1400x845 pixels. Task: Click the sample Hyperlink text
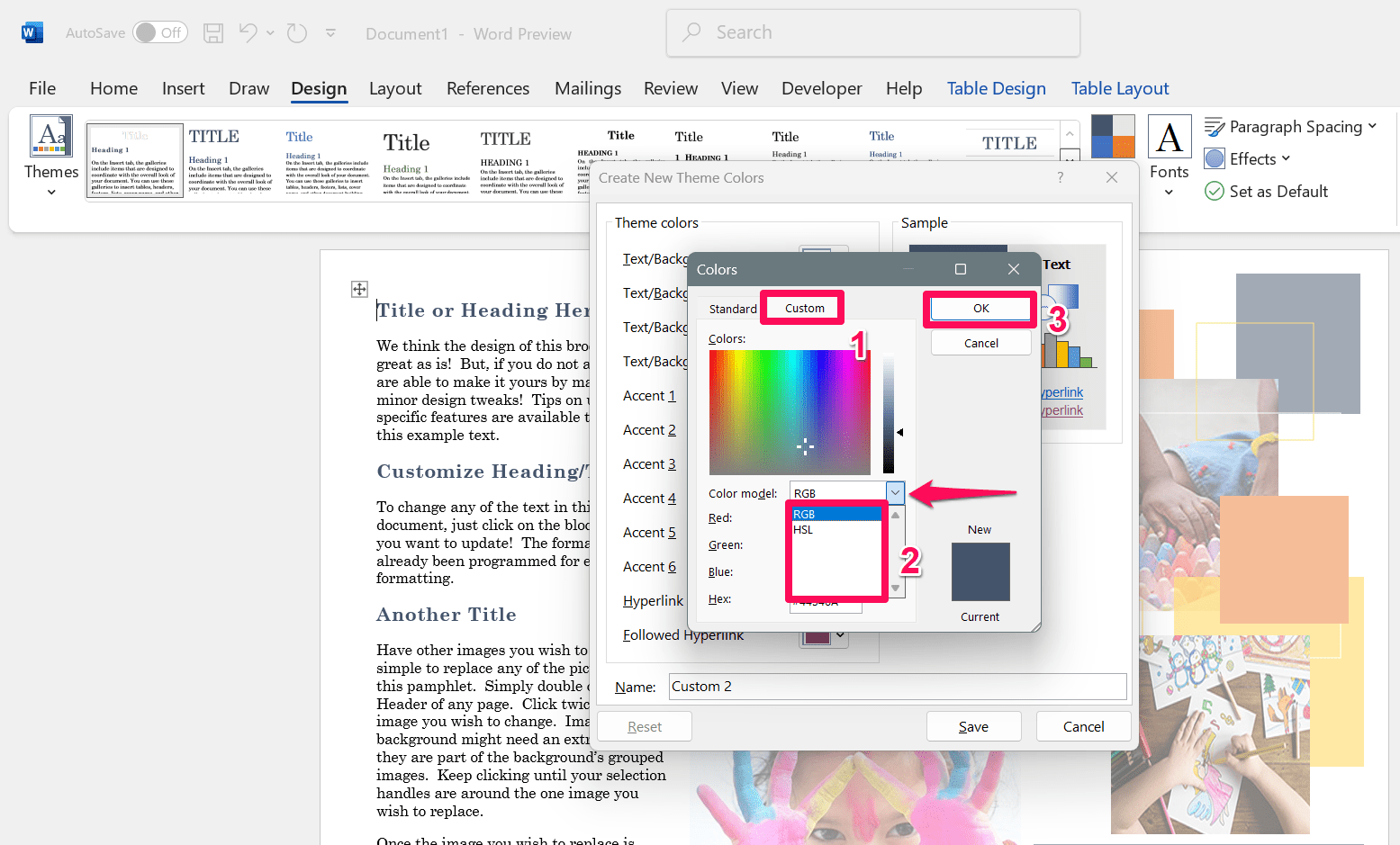(1062, 392)
